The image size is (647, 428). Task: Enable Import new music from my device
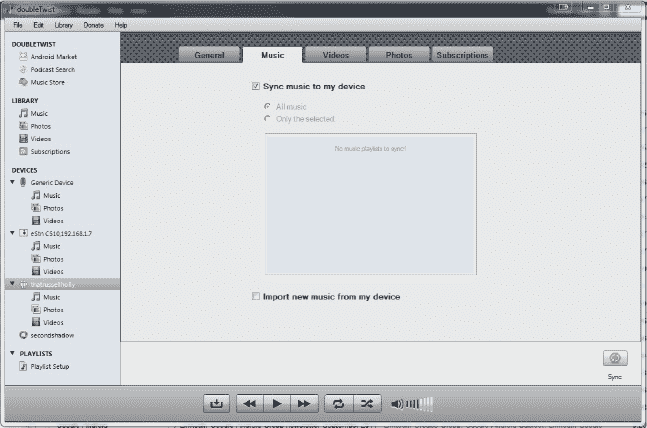[x=256, y=296]
